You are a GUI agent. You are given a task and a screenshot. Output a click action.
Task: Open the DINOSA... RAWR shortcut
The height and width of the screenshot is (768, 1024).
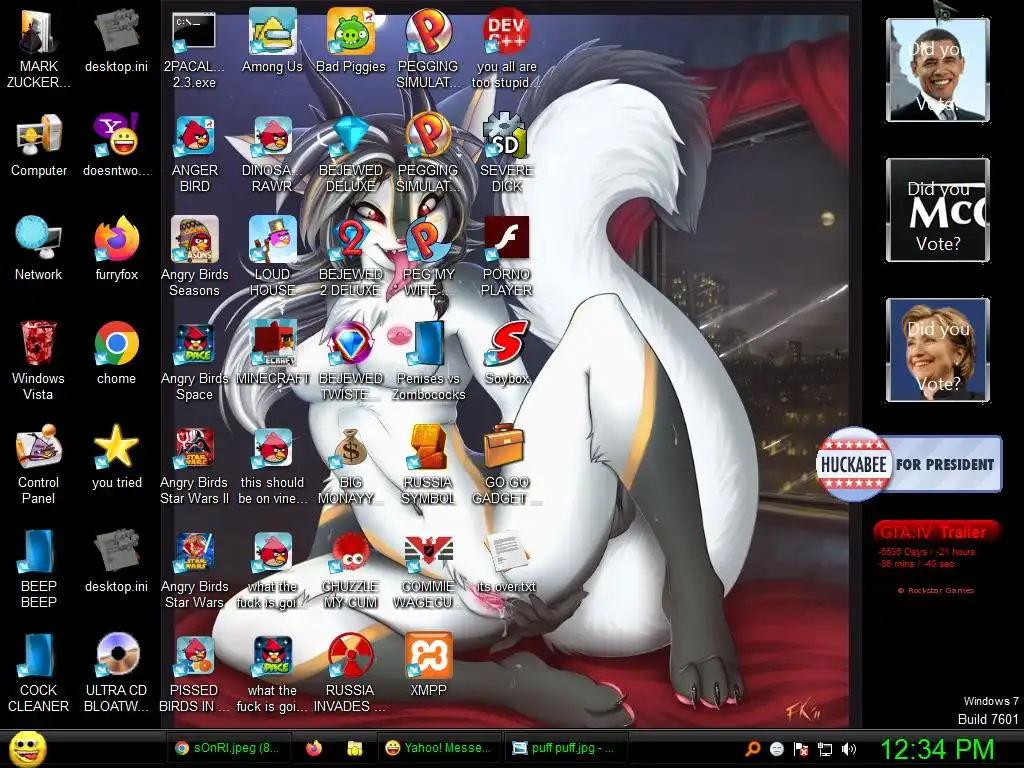[272, 153]
